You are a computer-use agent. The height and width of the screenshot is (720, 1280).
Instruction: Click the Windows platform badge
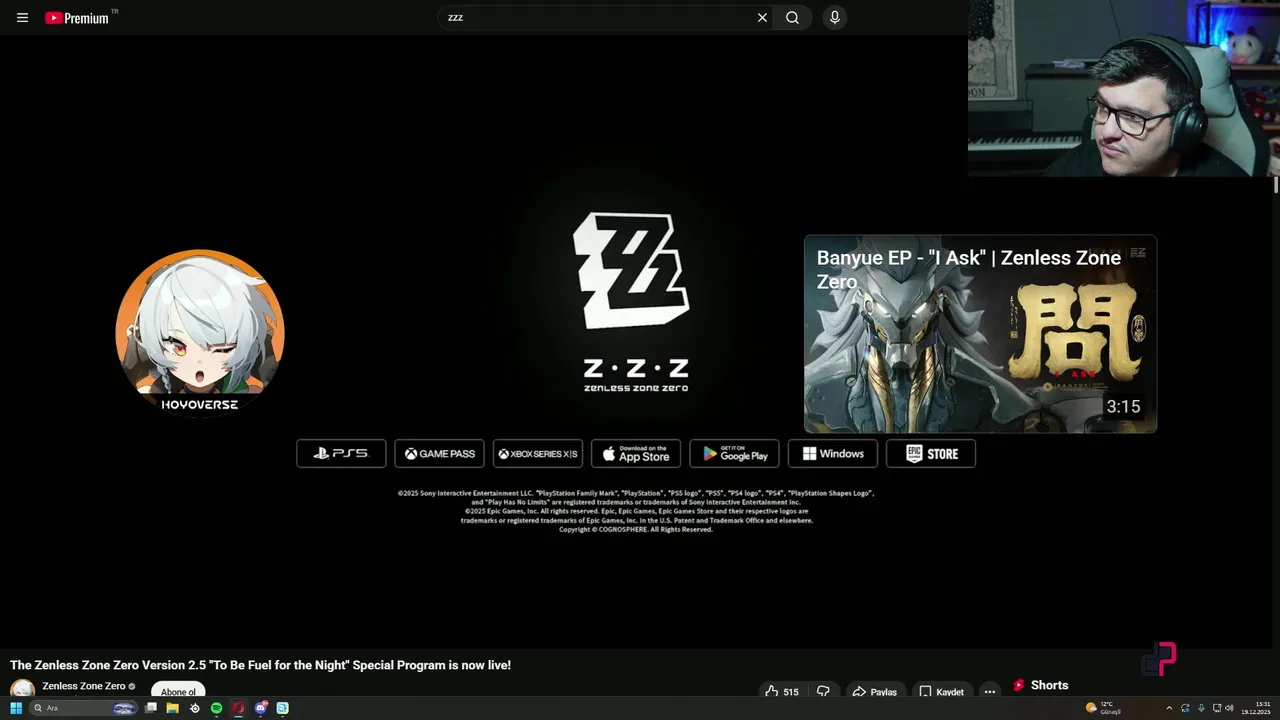coord(833,453)
